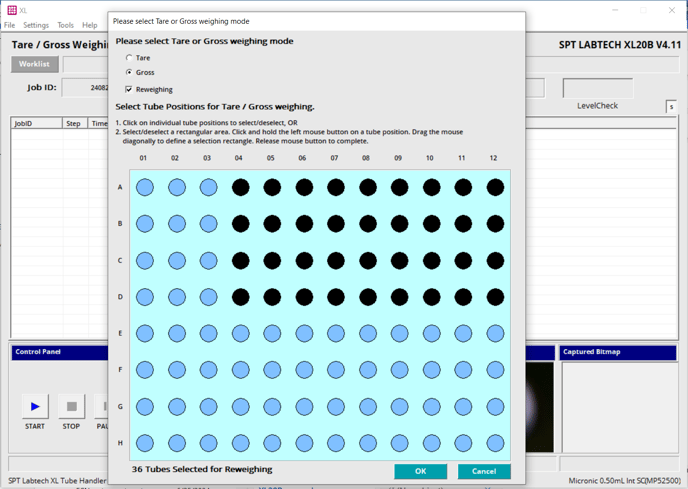The image size is (688, 489).
Task: Select the Gross radio button
Action: [x=129, y=72]
